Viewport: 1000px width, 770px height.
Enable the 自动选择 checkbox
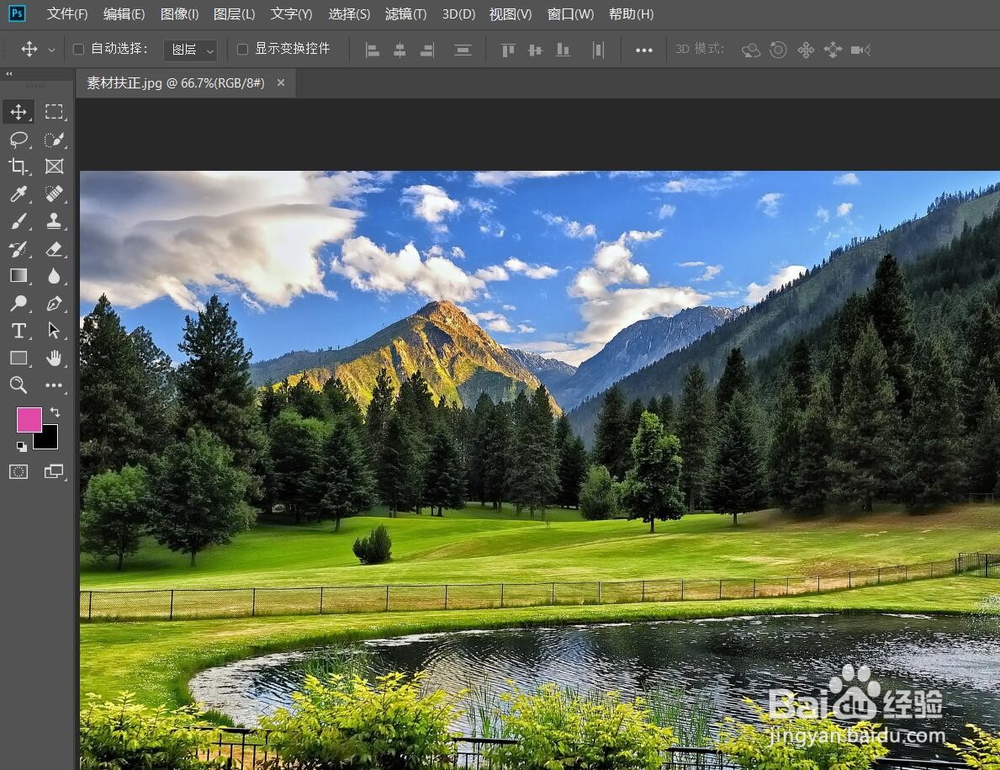click(x=78, y=49)
